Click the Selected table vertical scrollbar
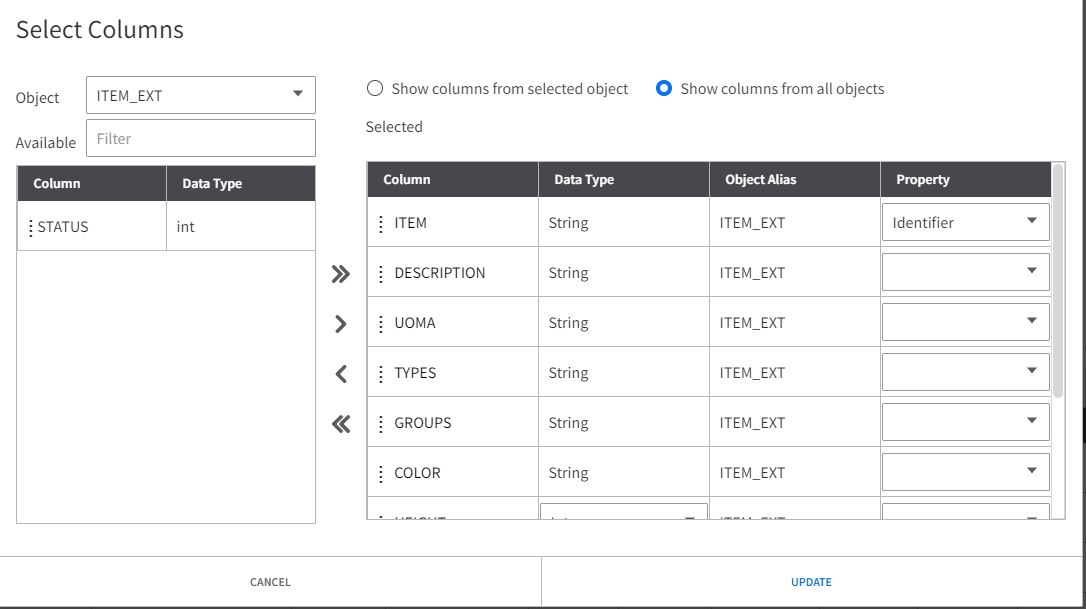This screenshot has height=609, width=1086. click(1058, 281)
